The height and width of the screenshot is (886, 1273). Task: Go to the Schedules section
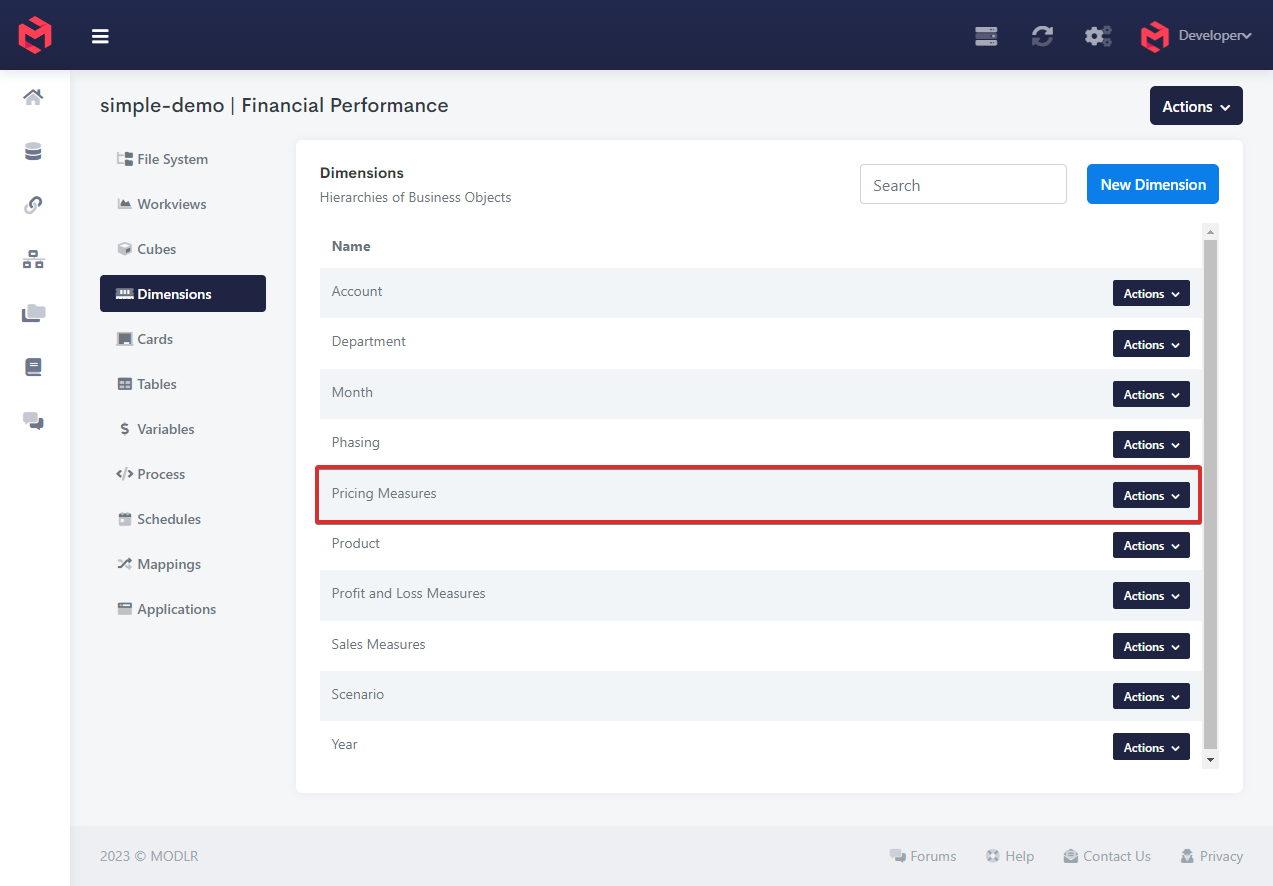pyautogui.click(x=168, y=519)
